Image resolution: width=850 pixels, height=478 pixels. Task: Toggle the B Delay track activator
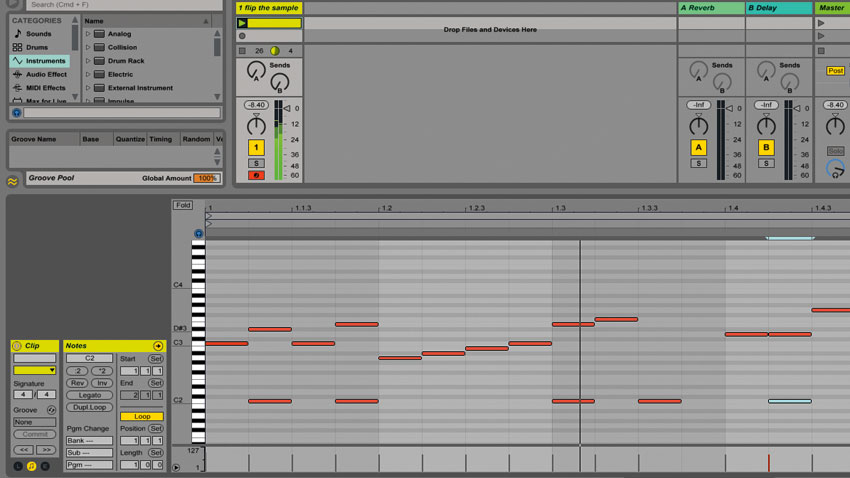pos(766,147)
